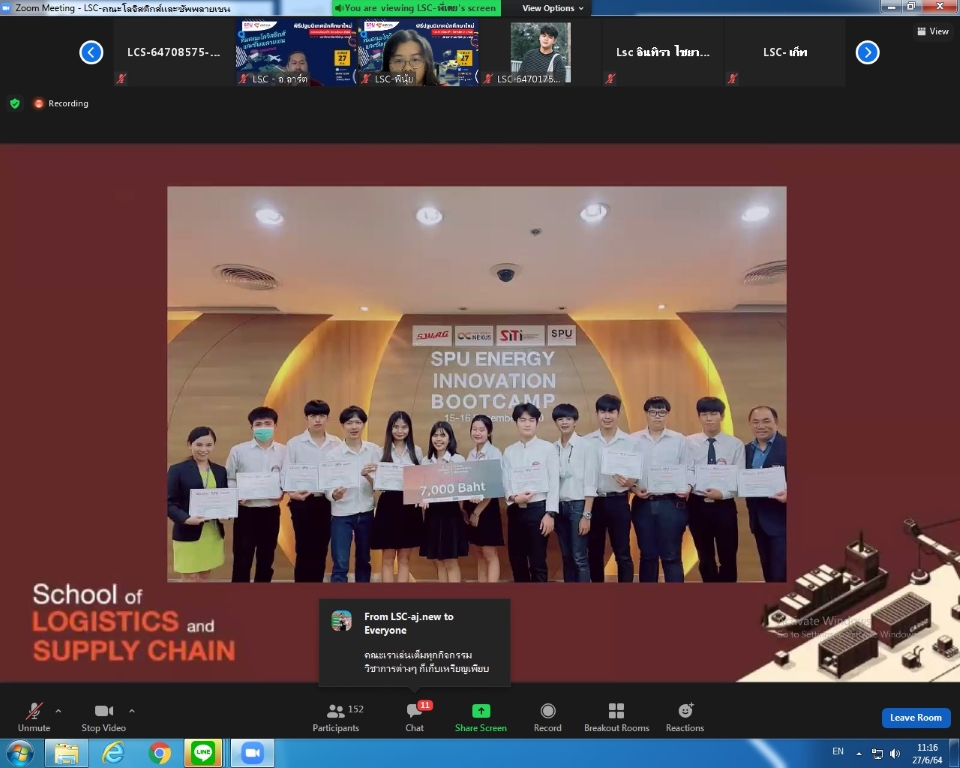Select LSC-พี่นุ้ย video thumbnail
Screen dimensions: 960x768
coord(419,52)
